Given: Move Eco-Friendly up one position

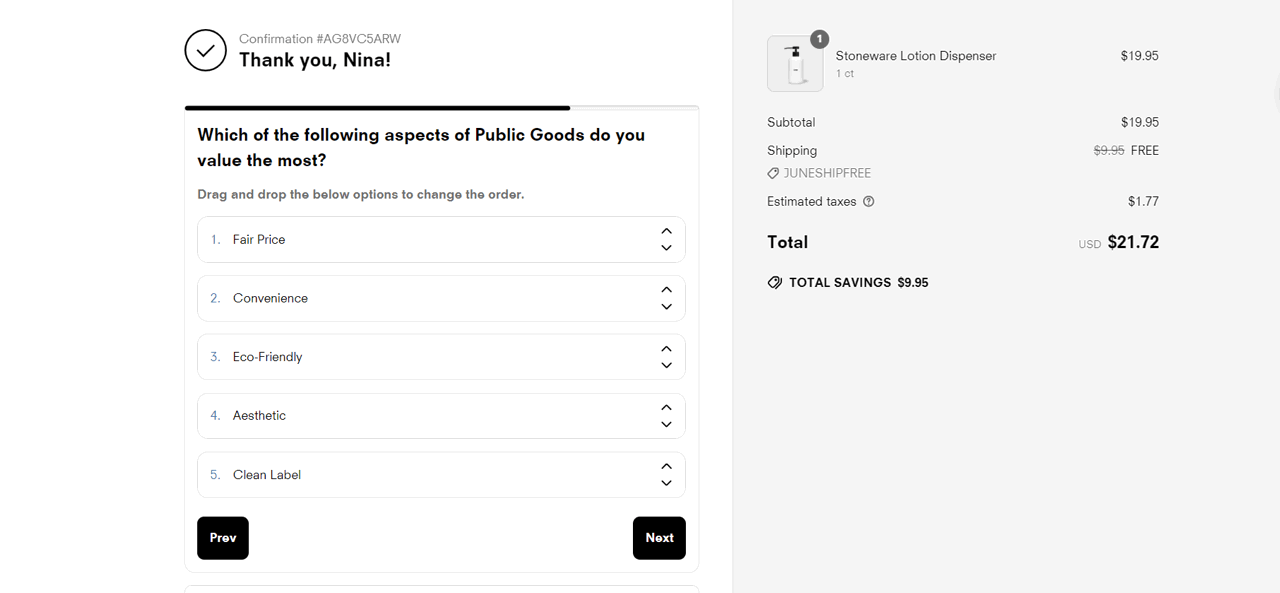Looking at the screenshot, I should coord(666,349).
